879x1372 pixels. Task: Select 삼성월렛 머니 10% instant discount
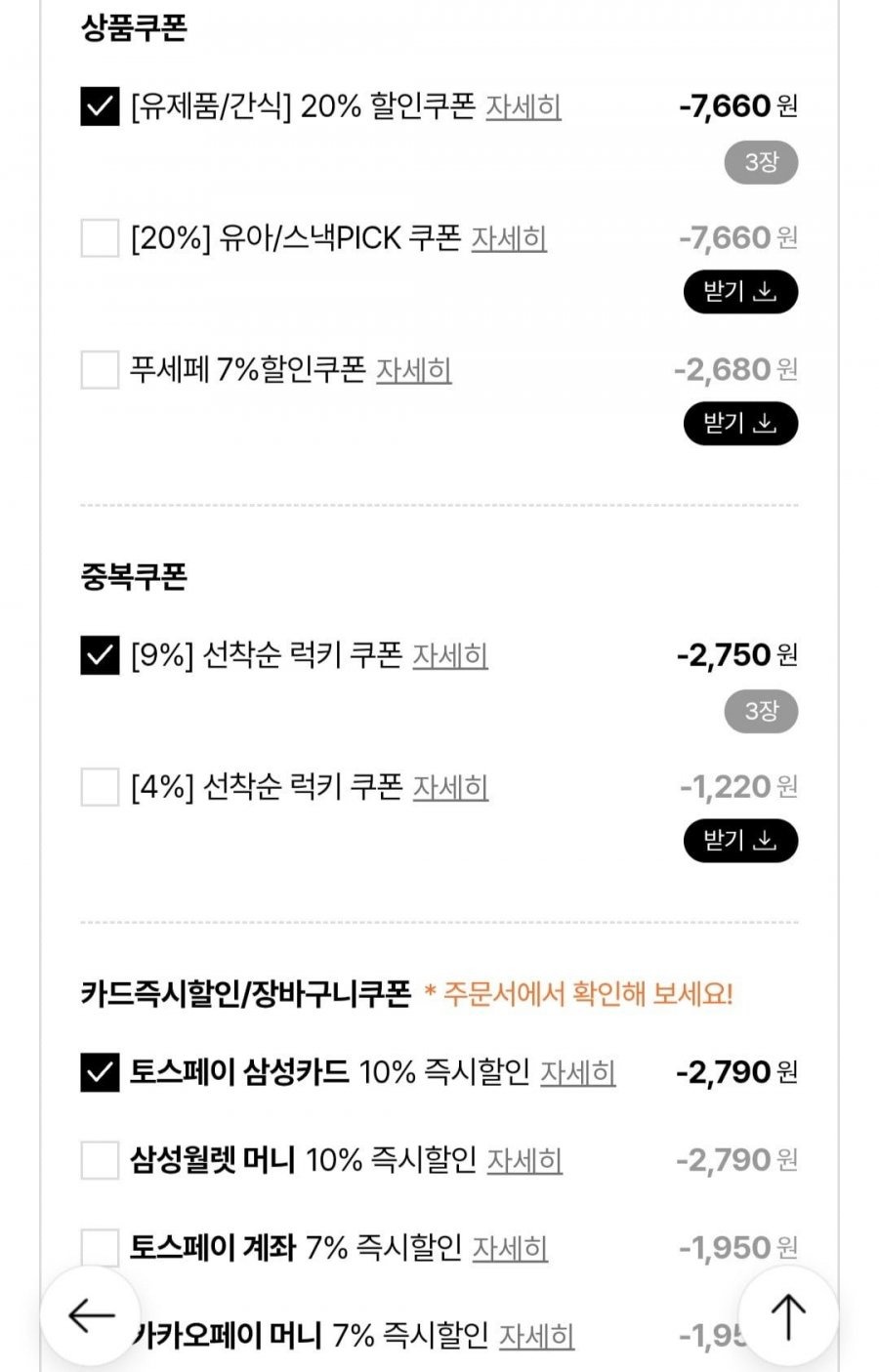click(x=100, y=1160)
